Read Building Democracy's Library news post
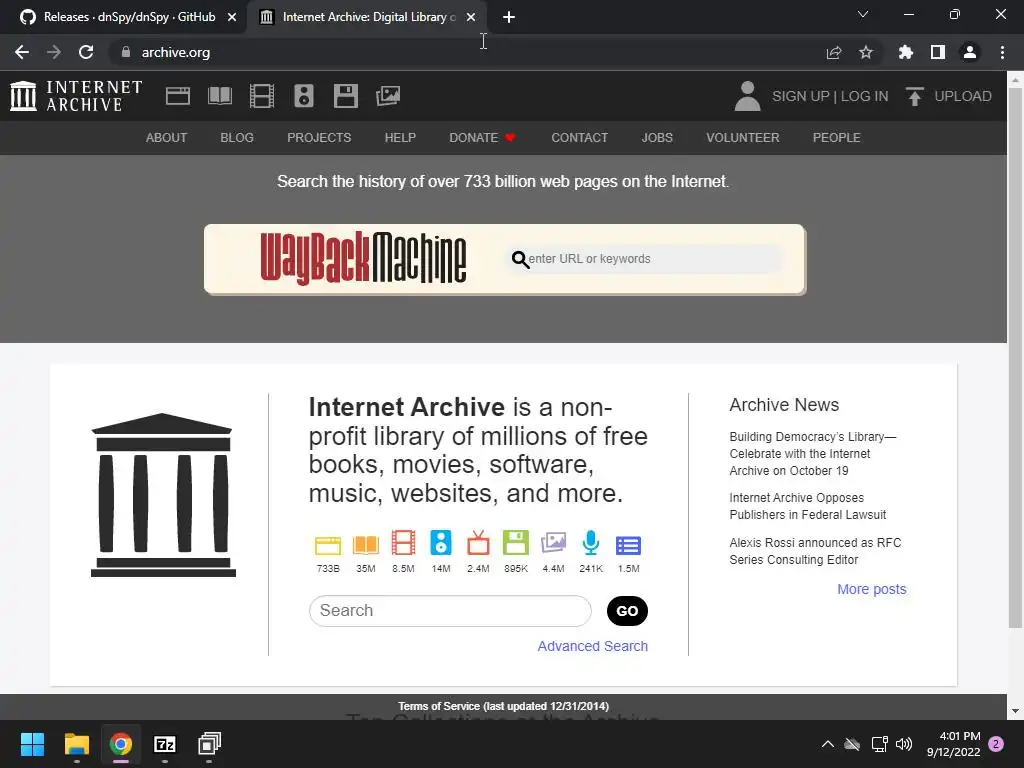1024x768 pixels. (x=812, y=453)
